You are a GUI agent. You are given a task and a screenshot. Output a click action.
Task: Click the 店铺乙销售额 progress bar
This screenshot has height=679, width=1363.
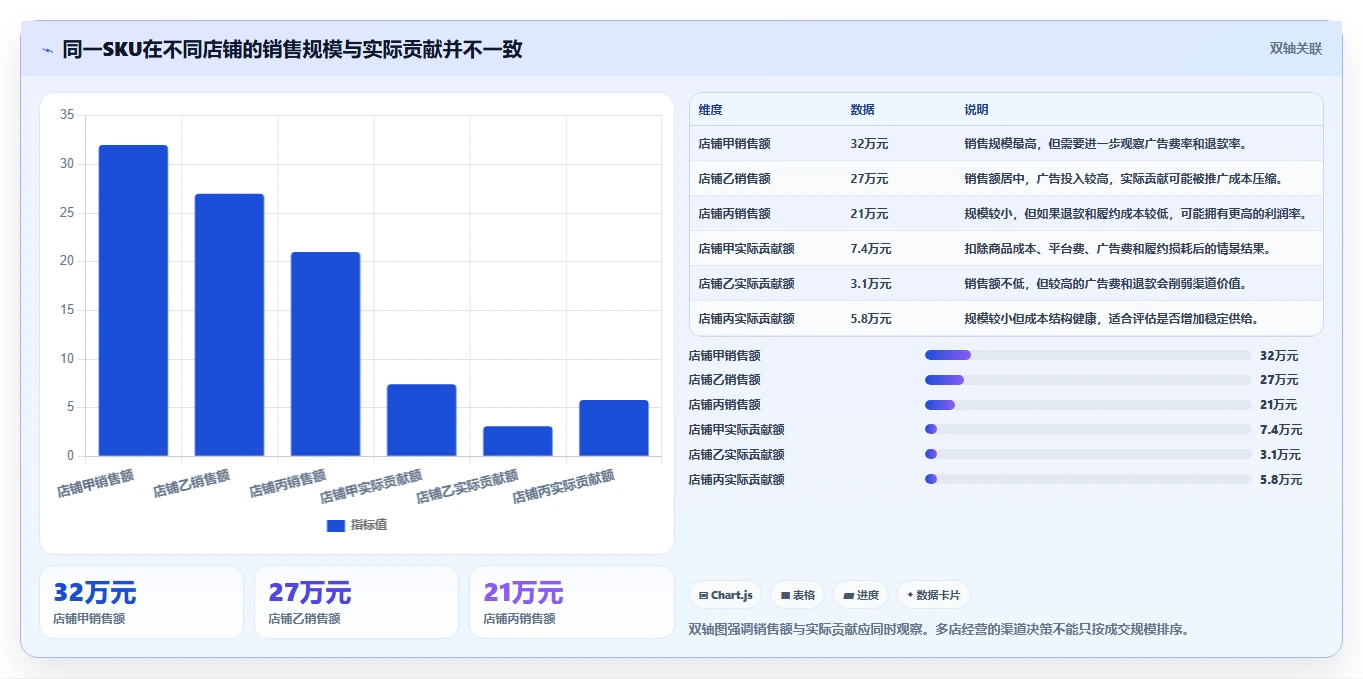(1088, 380)
